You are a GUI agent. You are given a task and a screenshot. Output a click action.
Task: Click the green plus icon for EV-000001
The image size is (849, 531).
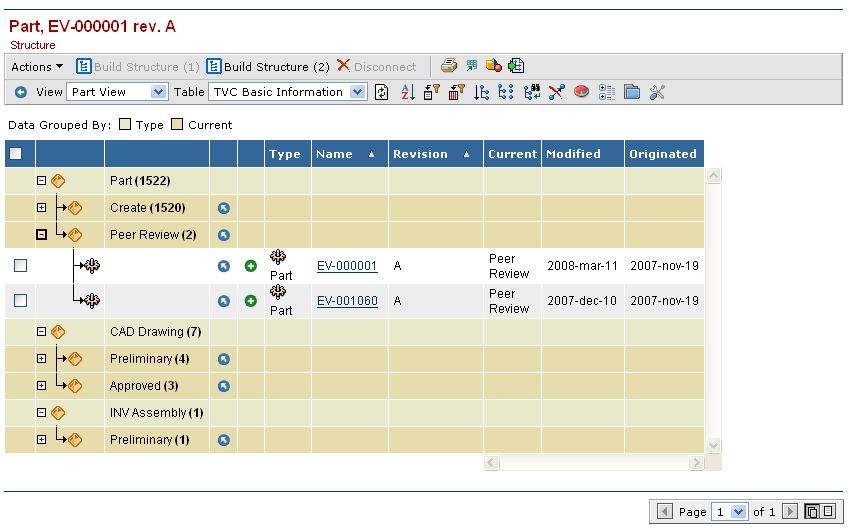click(x=250, y=266)
